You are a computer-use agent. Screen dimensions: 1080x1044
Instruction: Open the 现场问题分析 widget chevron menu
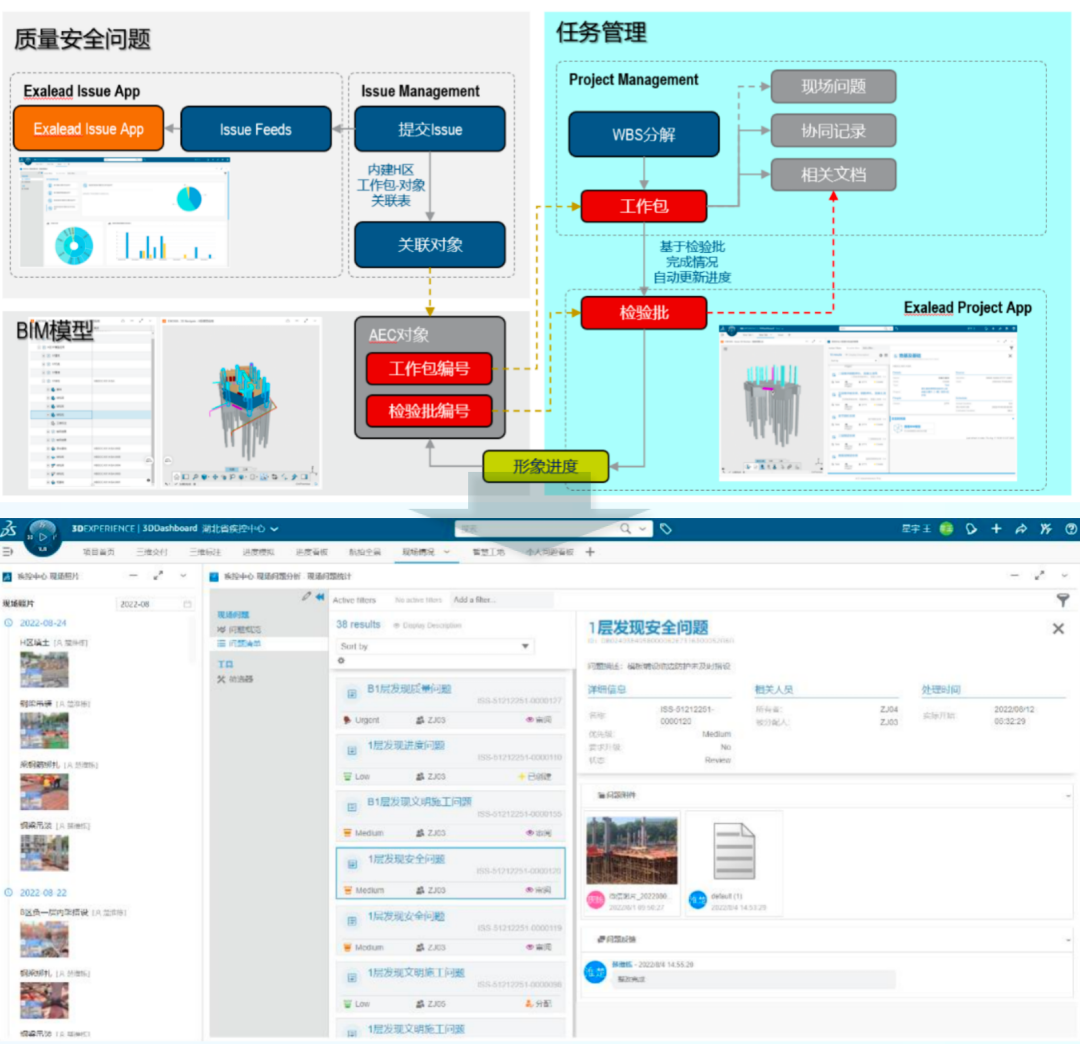[1064, 576]
